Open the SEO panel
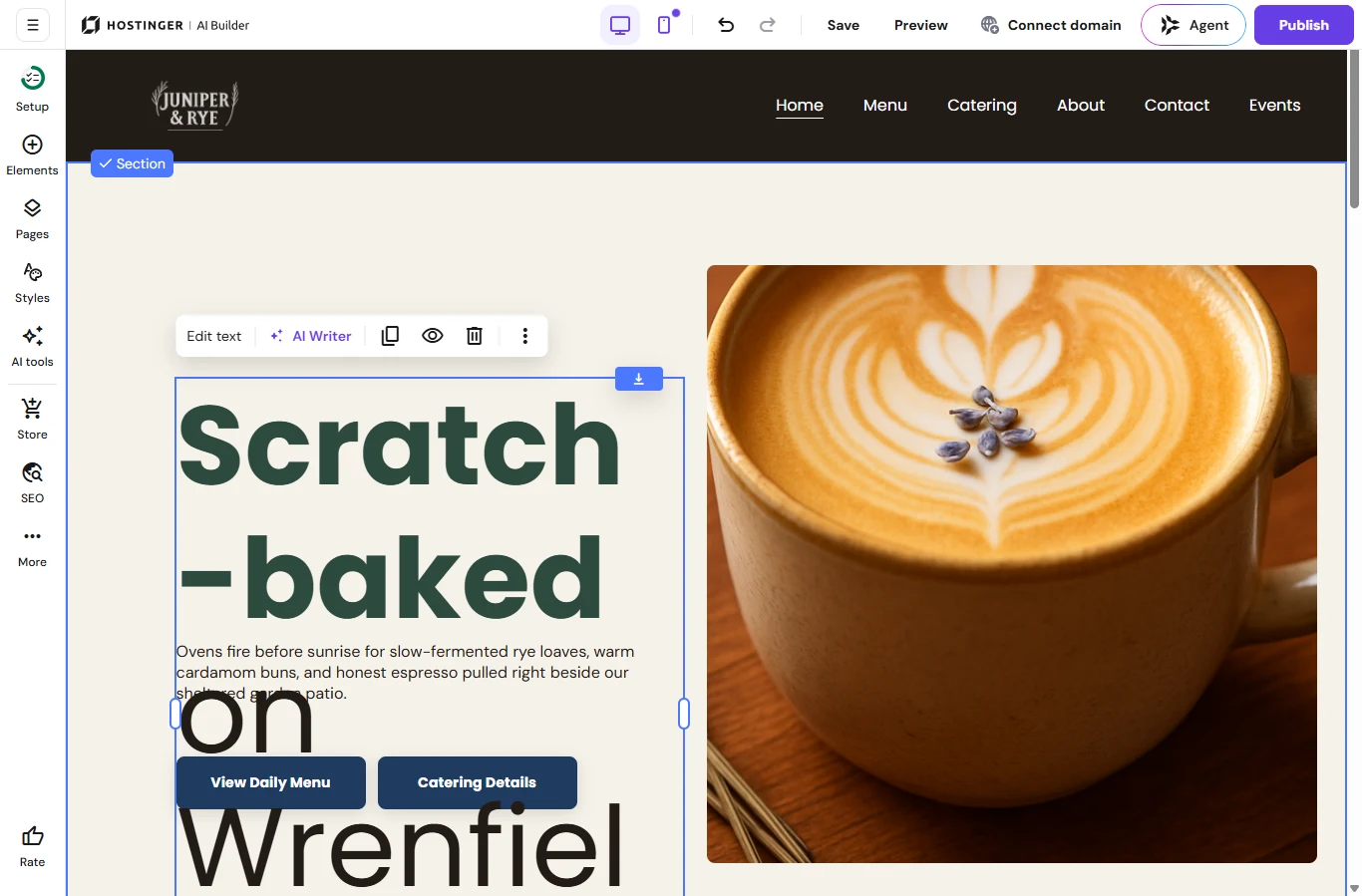1362x896 pixels. (x=32, y=482)
